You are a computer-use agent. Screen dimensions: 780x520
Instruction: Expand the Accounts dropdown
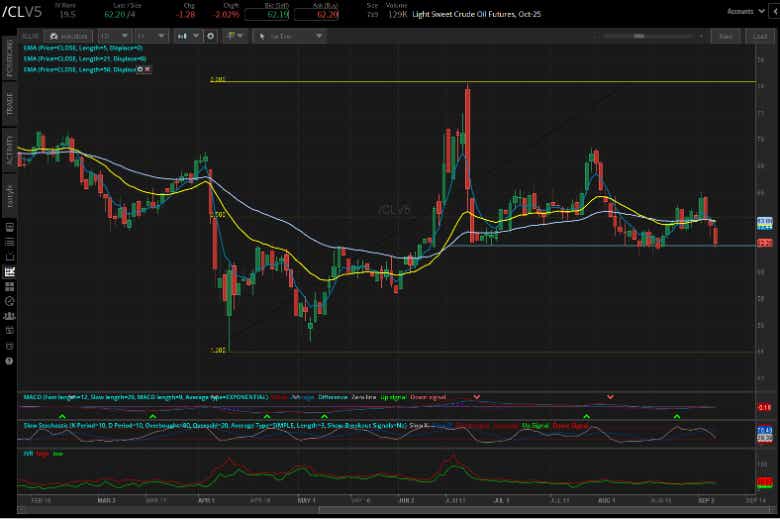(746, 11)
